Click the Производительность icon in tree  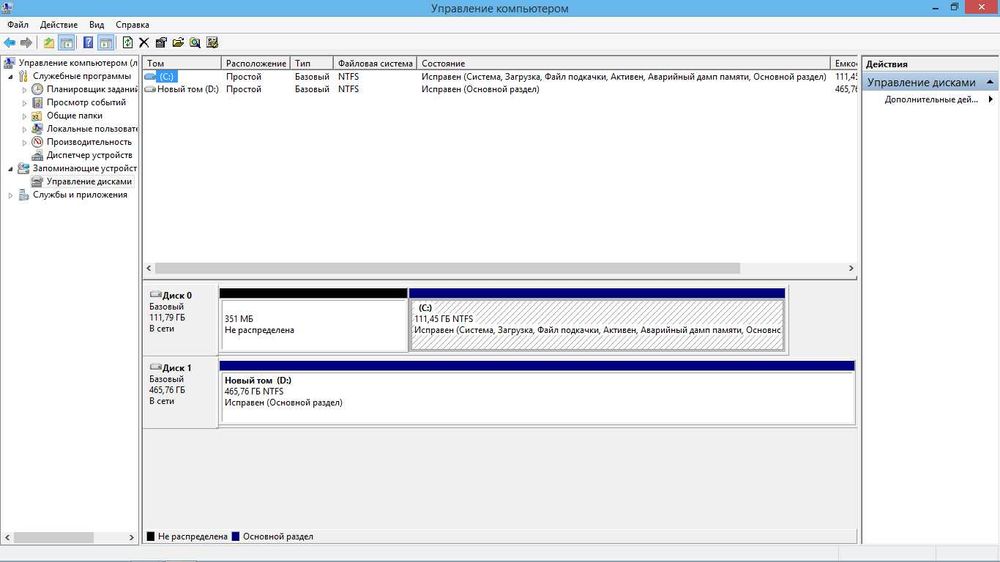click(x=38, y=142)
